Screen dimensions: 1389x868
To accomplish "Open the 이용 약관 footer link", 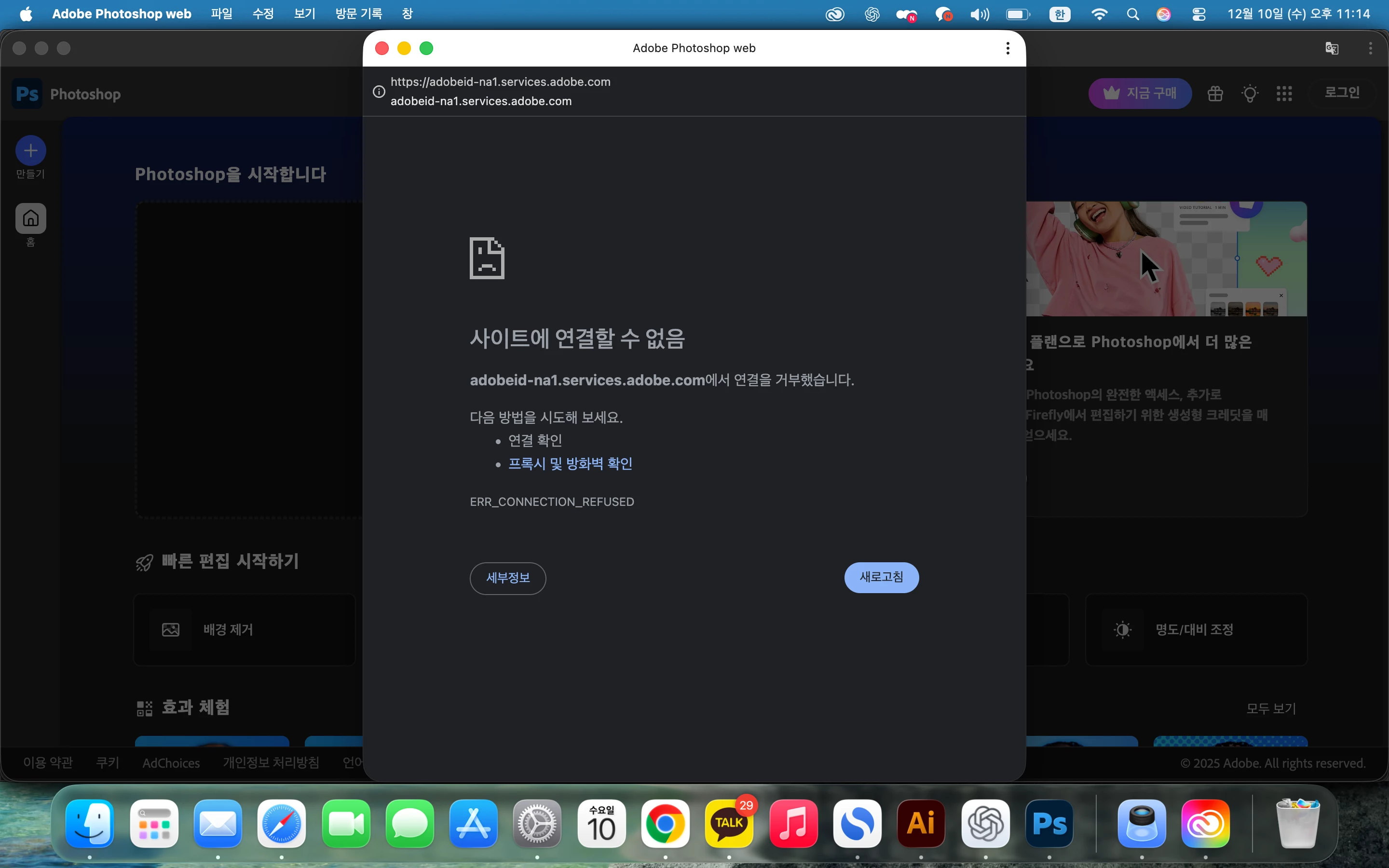I will click(48, 762).
